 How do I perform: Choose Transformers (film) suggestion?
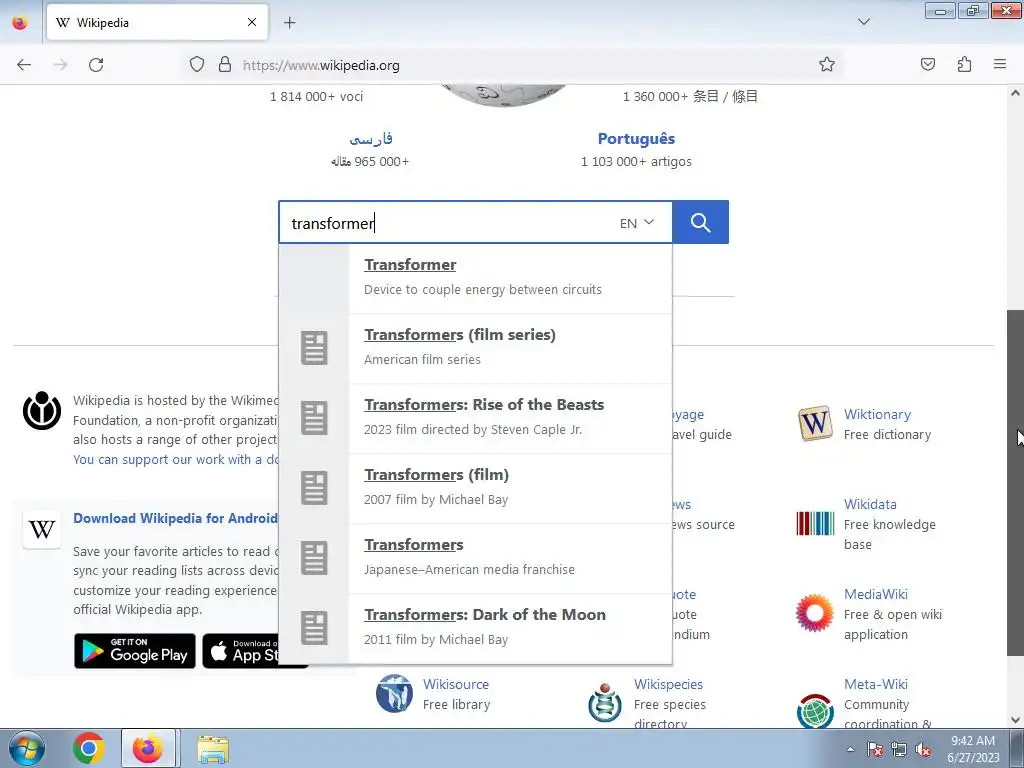coord(475,488)
